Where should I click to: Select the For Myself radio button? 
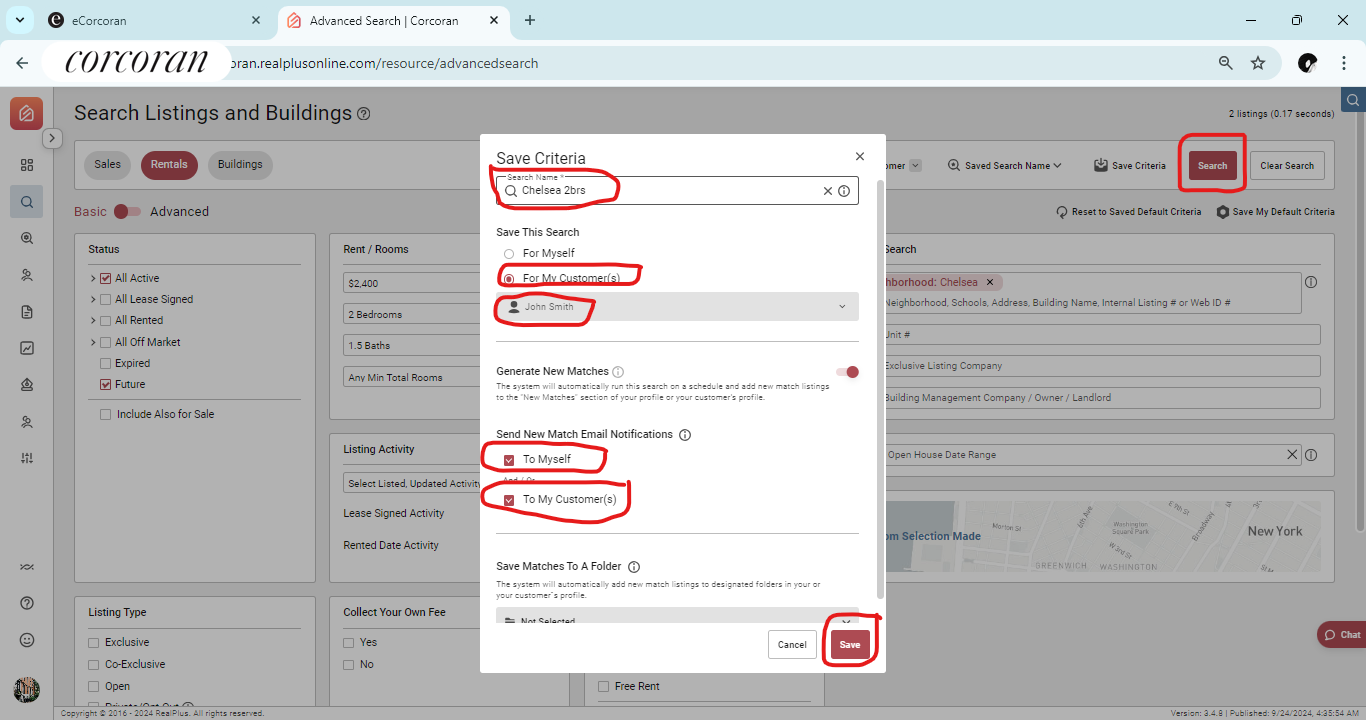pyautogui.click(x=509, y=254)
